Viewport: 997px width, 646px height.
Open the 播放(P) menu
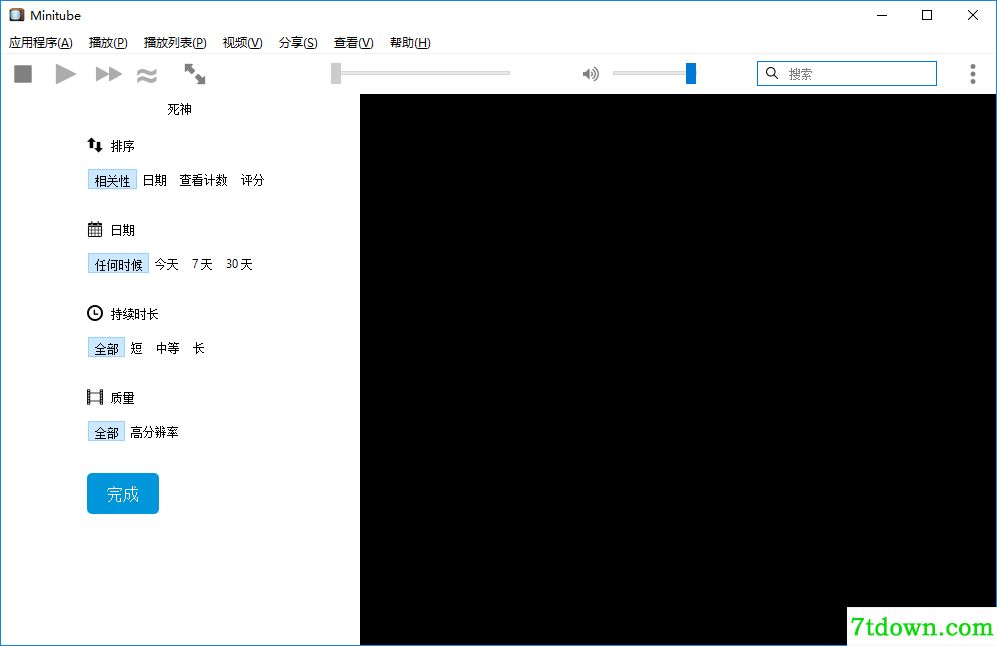point(108,43)
